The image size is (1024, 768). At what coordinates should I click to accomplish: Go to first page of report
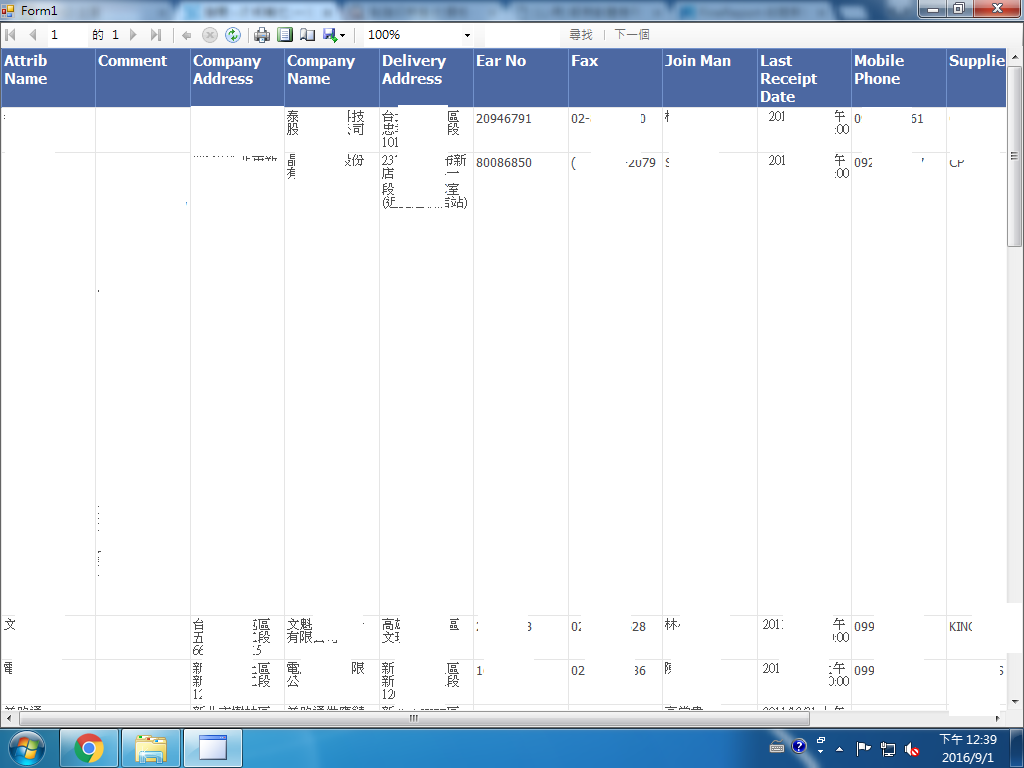(10, 35)
